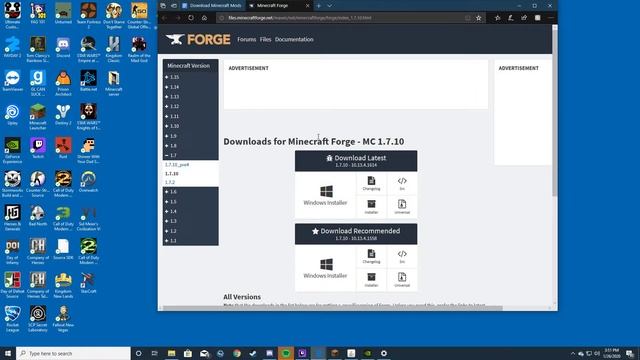The image size is (640, 360).
Task: Select version 1.7.10_pre4 in sidebar
Action: point(177,165)
